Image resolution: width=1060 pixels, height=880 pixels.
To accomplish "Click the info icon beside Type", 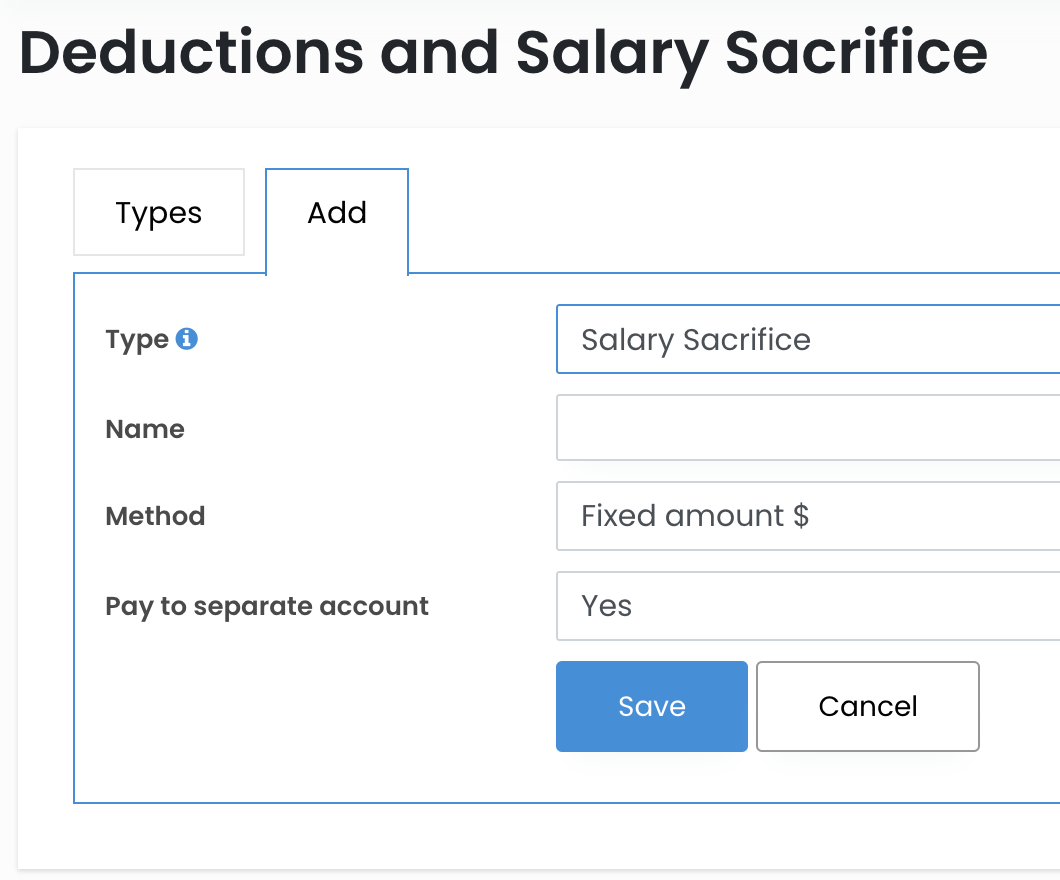I will coord(187,339).
